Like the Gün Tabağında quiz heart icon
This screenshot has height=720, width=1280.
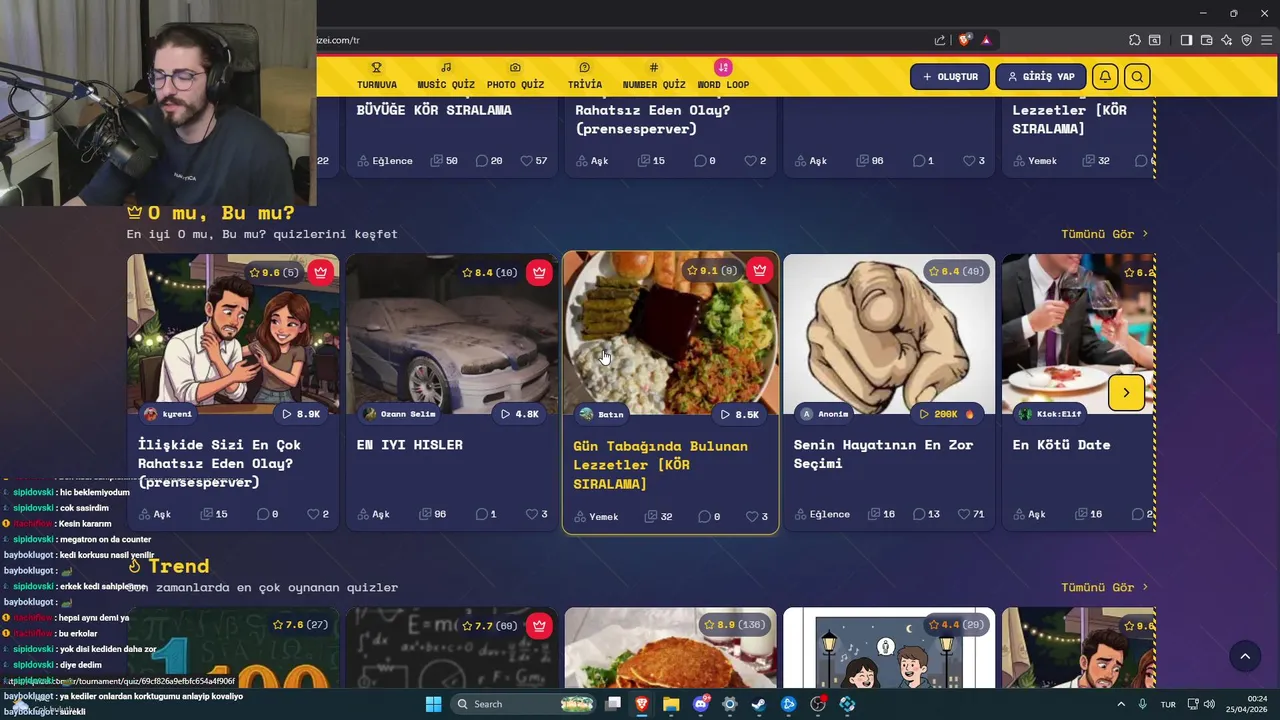(751, 517)
